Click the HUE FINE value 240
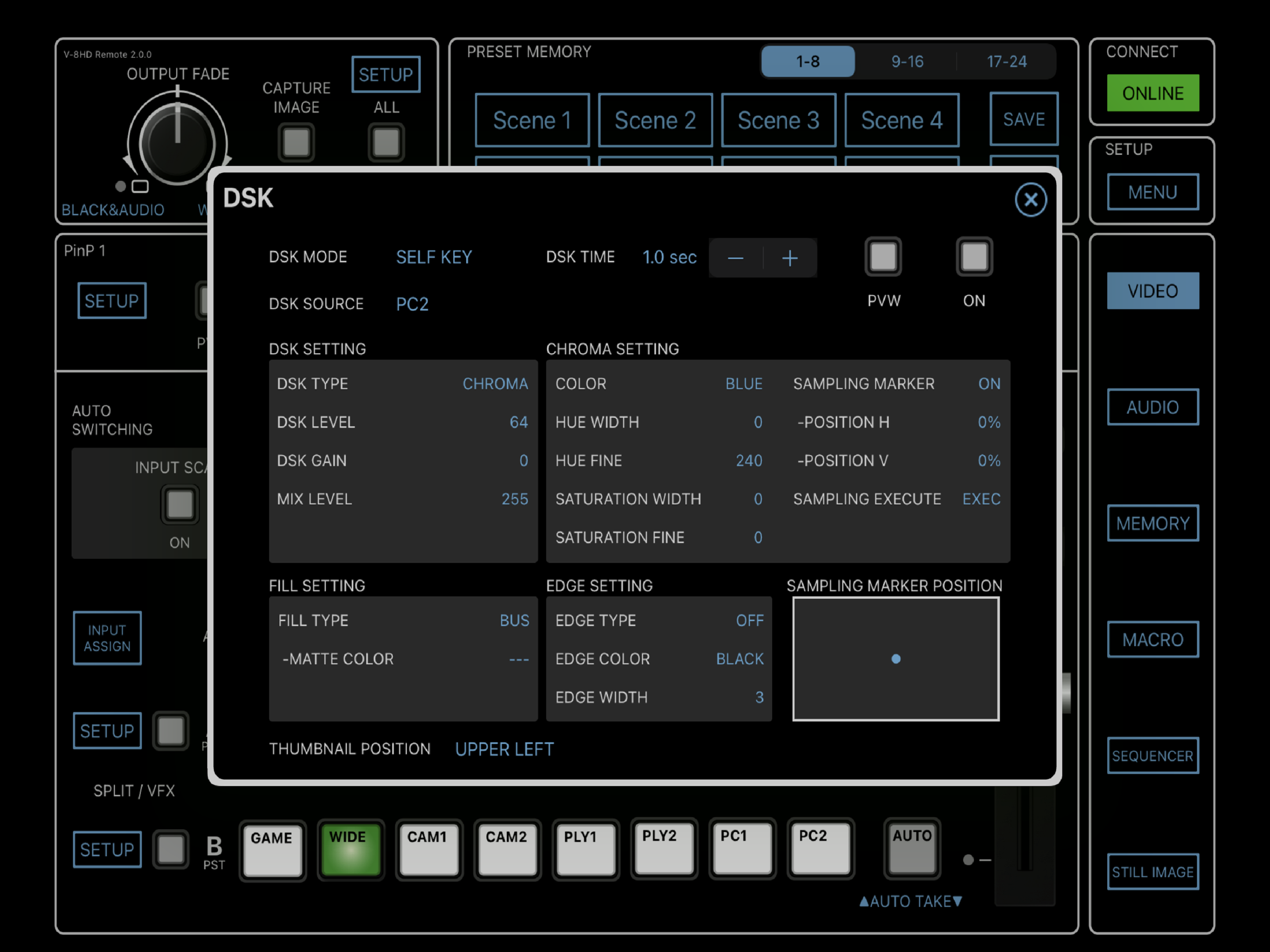The image size is (1270, 952). click(x=749, y=461)
